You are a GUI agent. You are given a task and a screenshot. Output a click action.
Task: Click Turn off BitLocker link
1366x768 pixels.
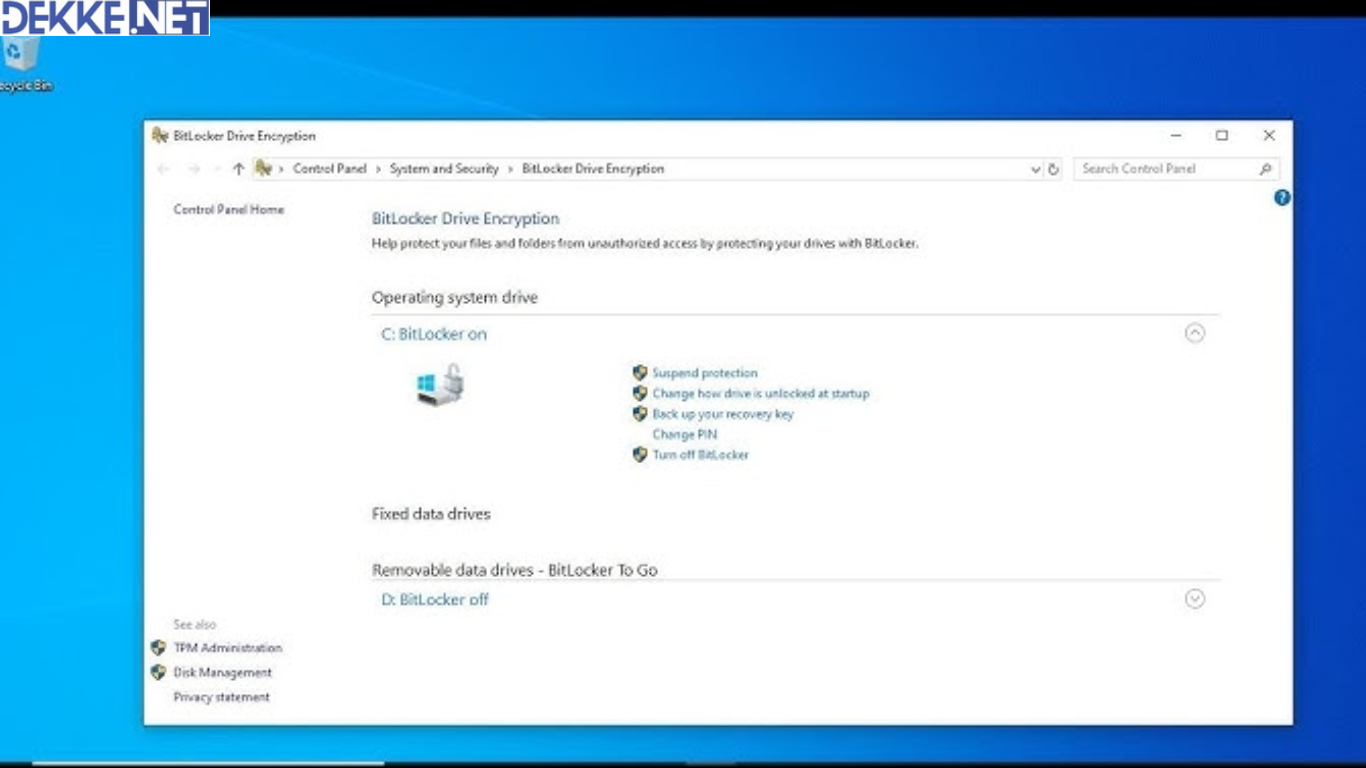[701, 454]
